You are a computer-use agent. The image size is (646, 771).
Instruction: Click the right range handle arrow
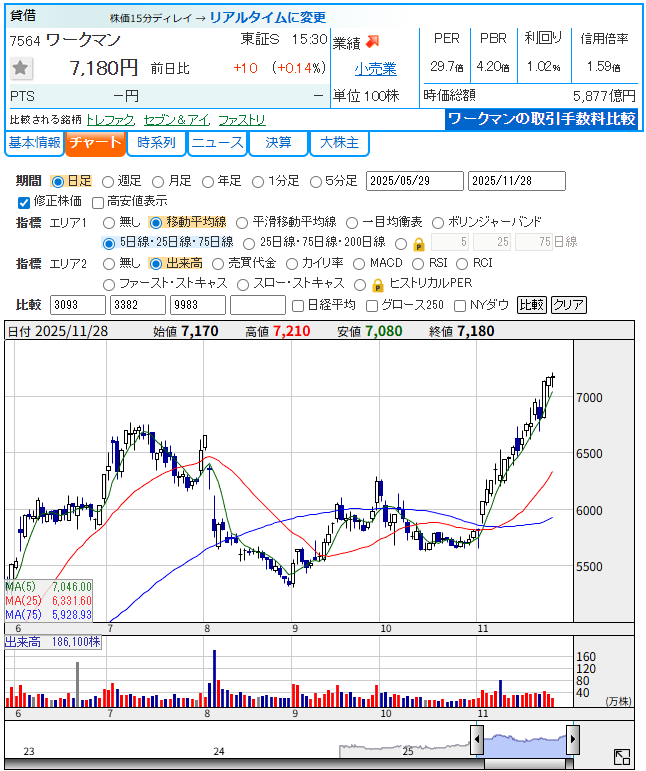[573, 739]
